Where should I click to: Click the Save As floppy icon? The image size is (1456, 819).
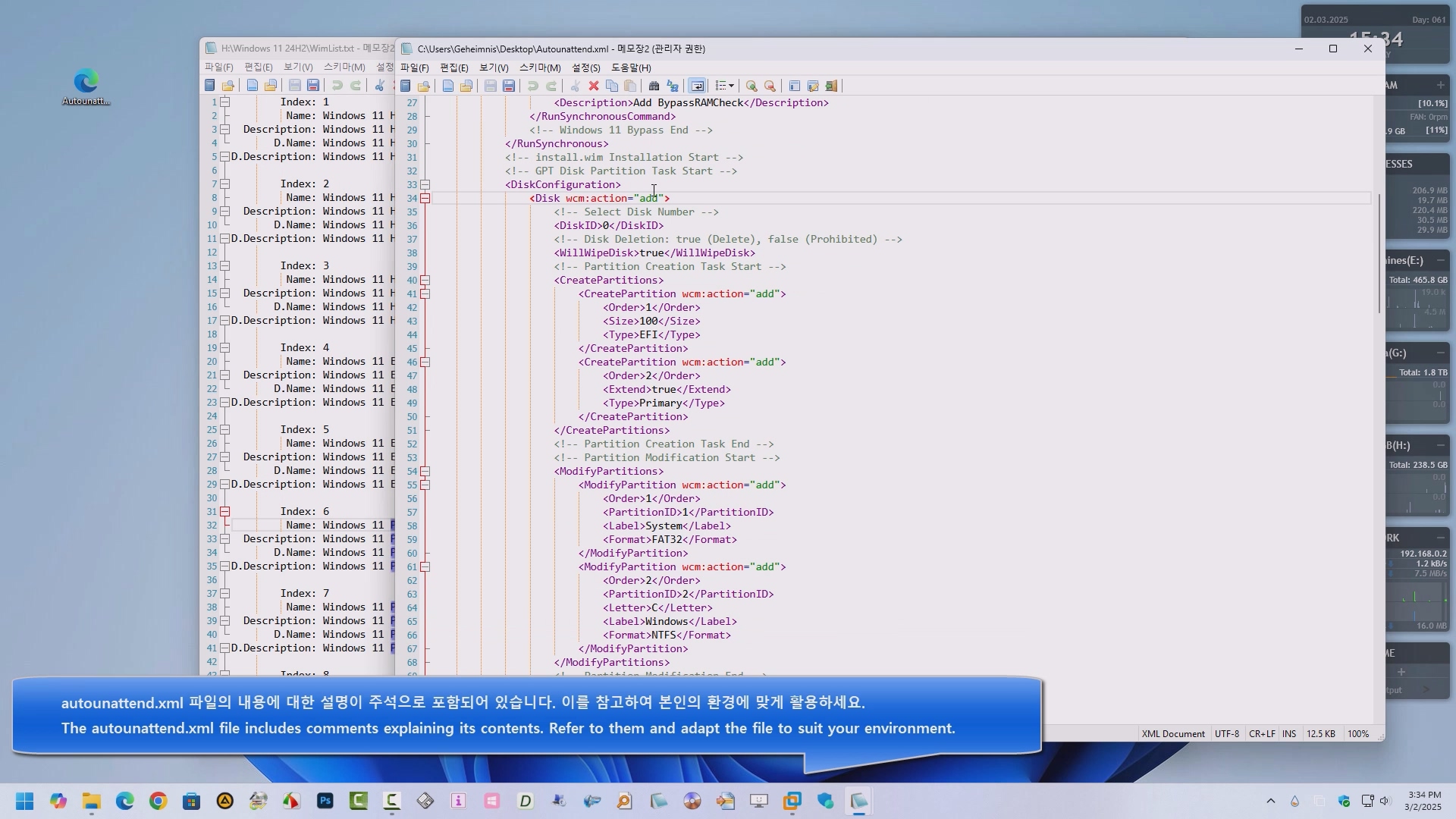point(509,86)
